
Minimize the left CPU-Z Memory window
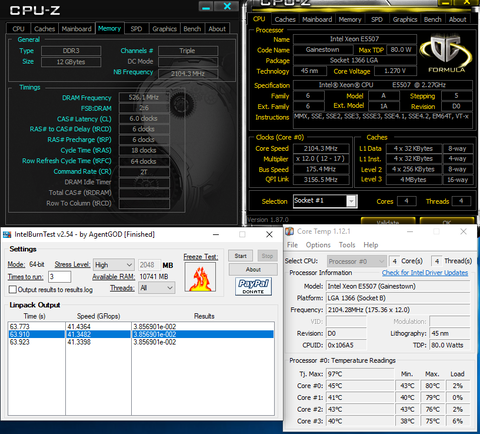click(x=206, y=6)
